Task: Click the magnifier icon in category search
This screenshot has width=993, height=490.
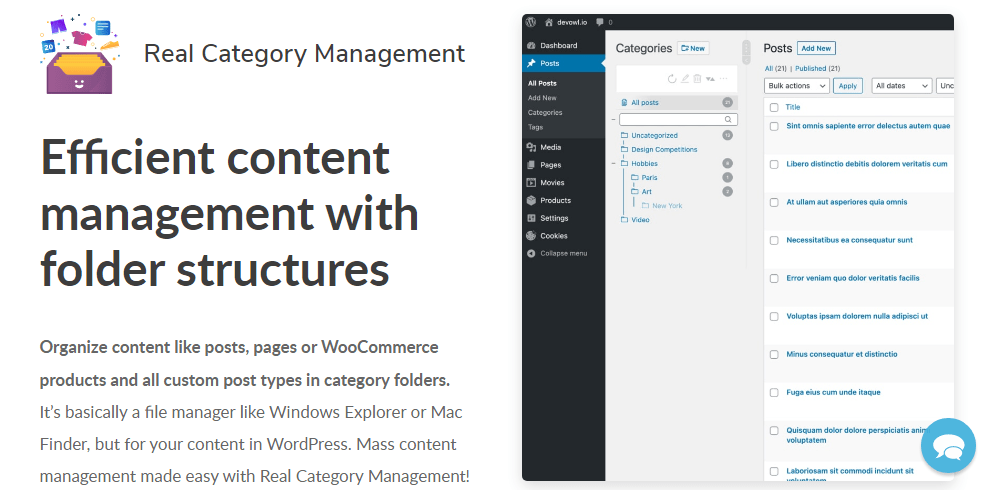Action: 728,119
